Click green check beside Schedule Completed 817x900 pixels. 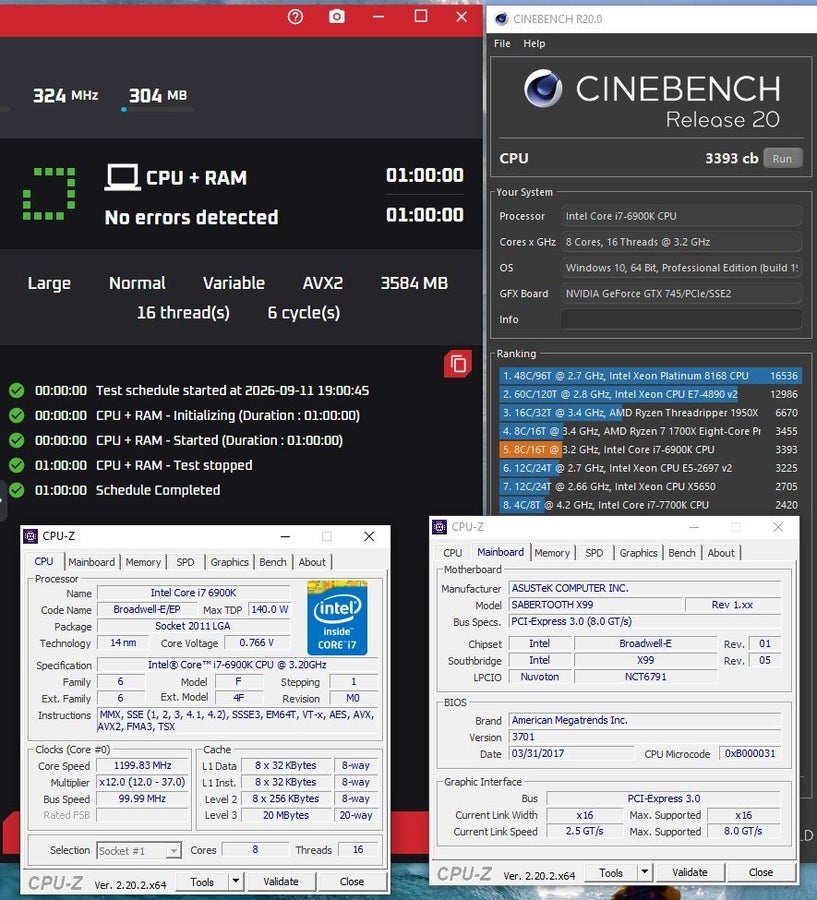(x=17, y=490)
